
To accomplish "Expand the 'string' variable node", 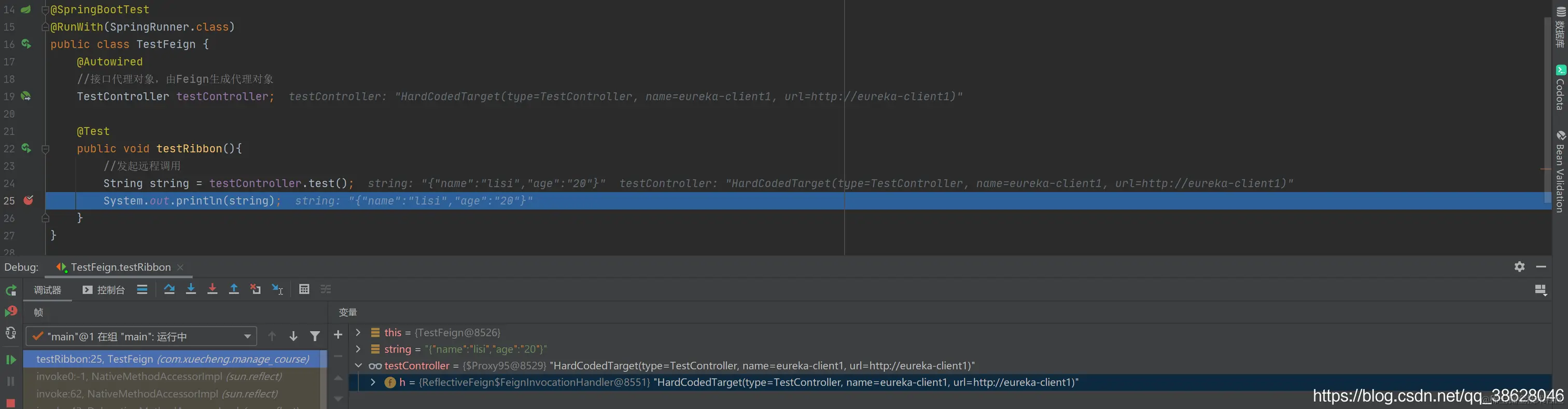I will (x=358, y=349).
